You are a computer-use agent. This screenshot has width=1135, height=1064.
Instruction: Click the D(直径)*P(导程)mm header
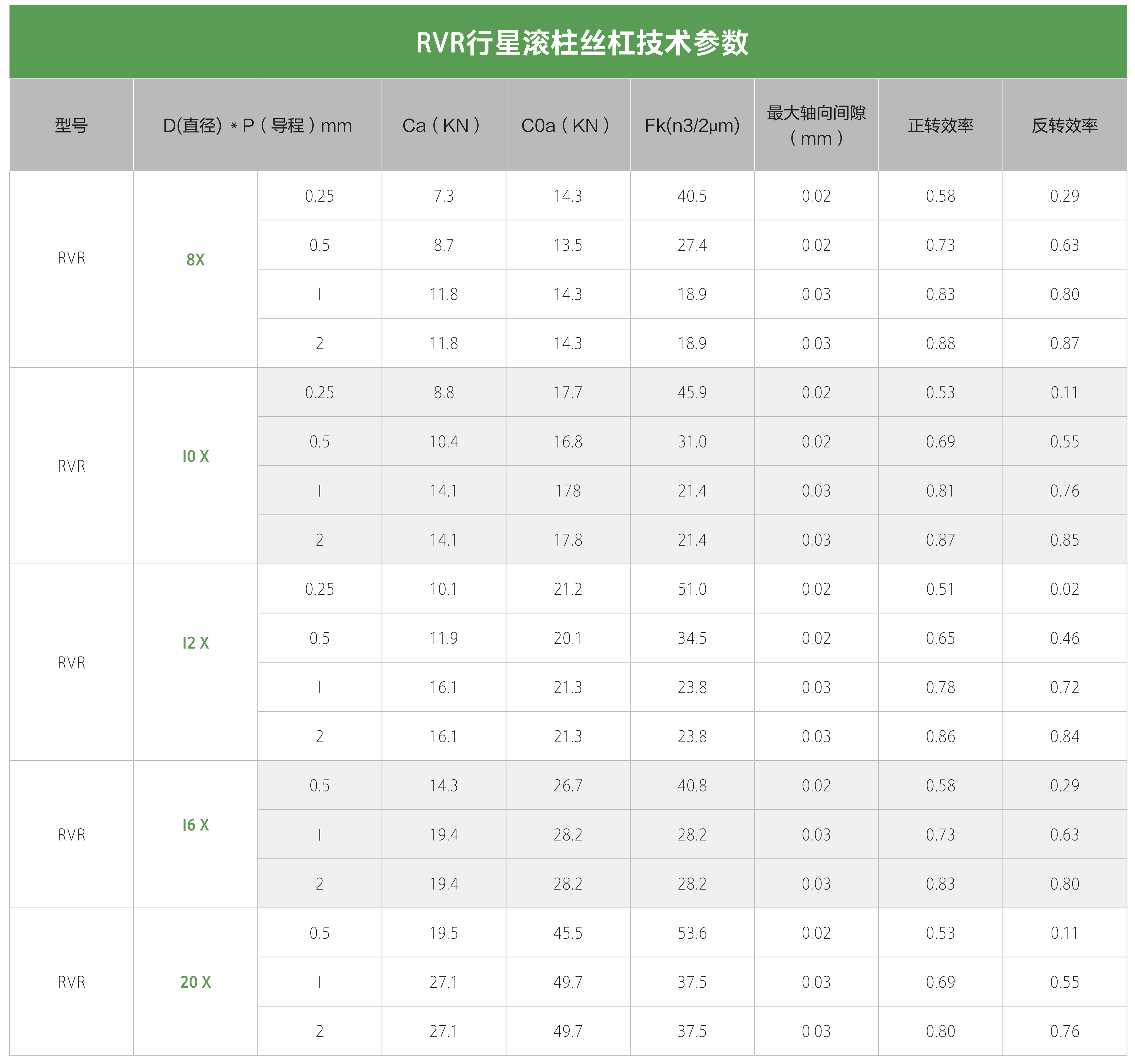point(258,126)
